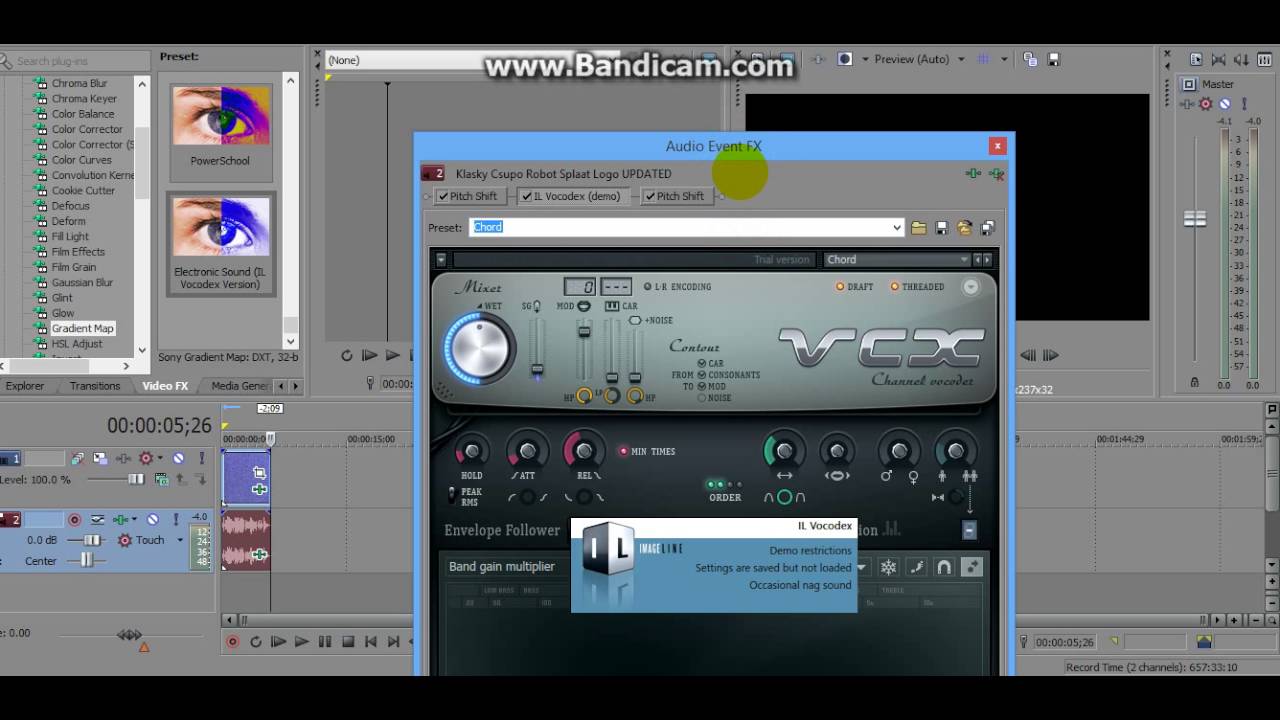Switch to Explorer tab

click(x=25, y=386)
